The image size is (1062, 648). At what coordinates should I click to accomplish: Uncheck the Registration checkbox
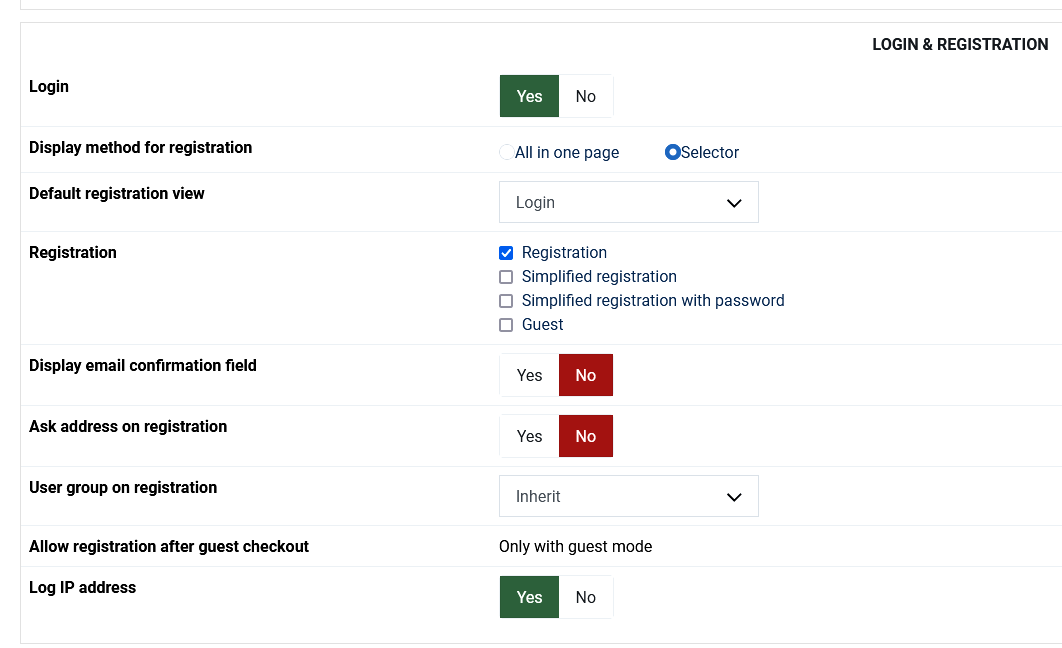tap(506, 253)
